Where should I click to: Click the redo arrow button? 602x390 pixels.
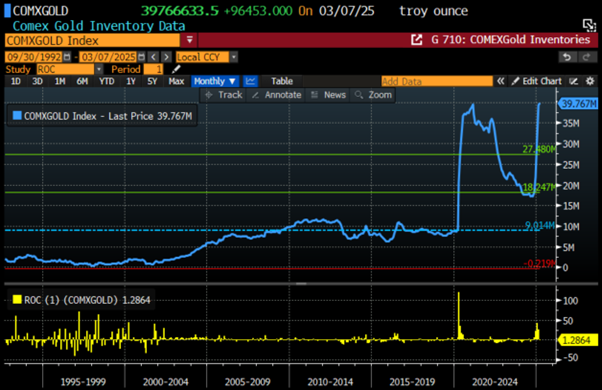(x=586, y=57)
